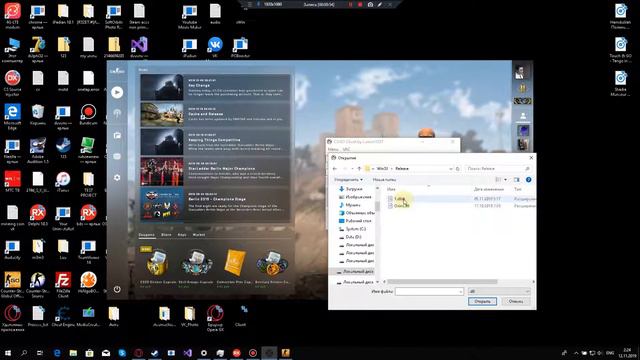Open the Mail app from the taskbar
The image size is (640, 360).
point(106,353)
